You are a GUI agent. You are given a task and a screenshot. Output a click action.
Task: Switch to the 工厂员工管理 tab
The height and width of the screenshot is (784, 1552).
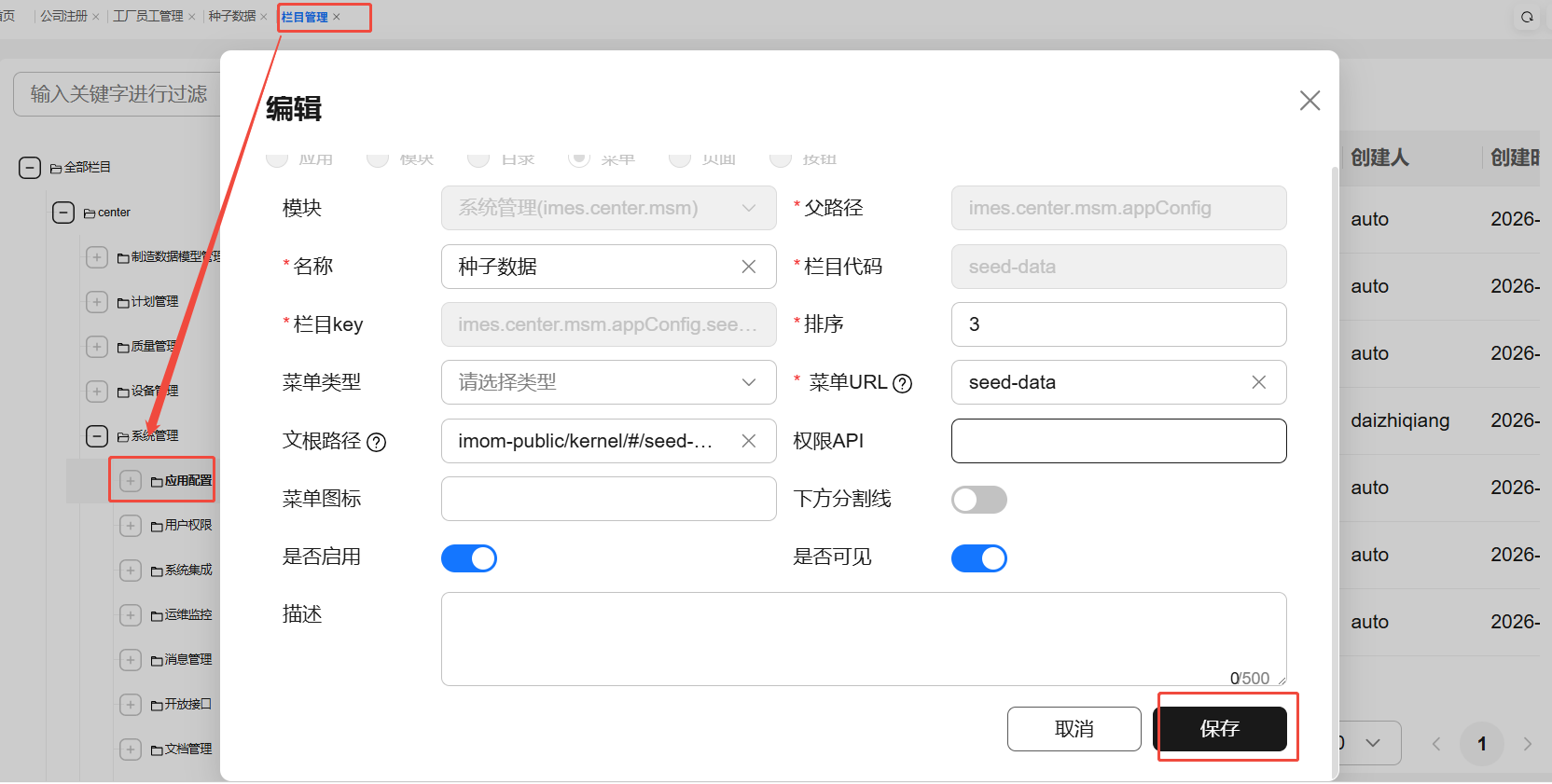(147, 17)
